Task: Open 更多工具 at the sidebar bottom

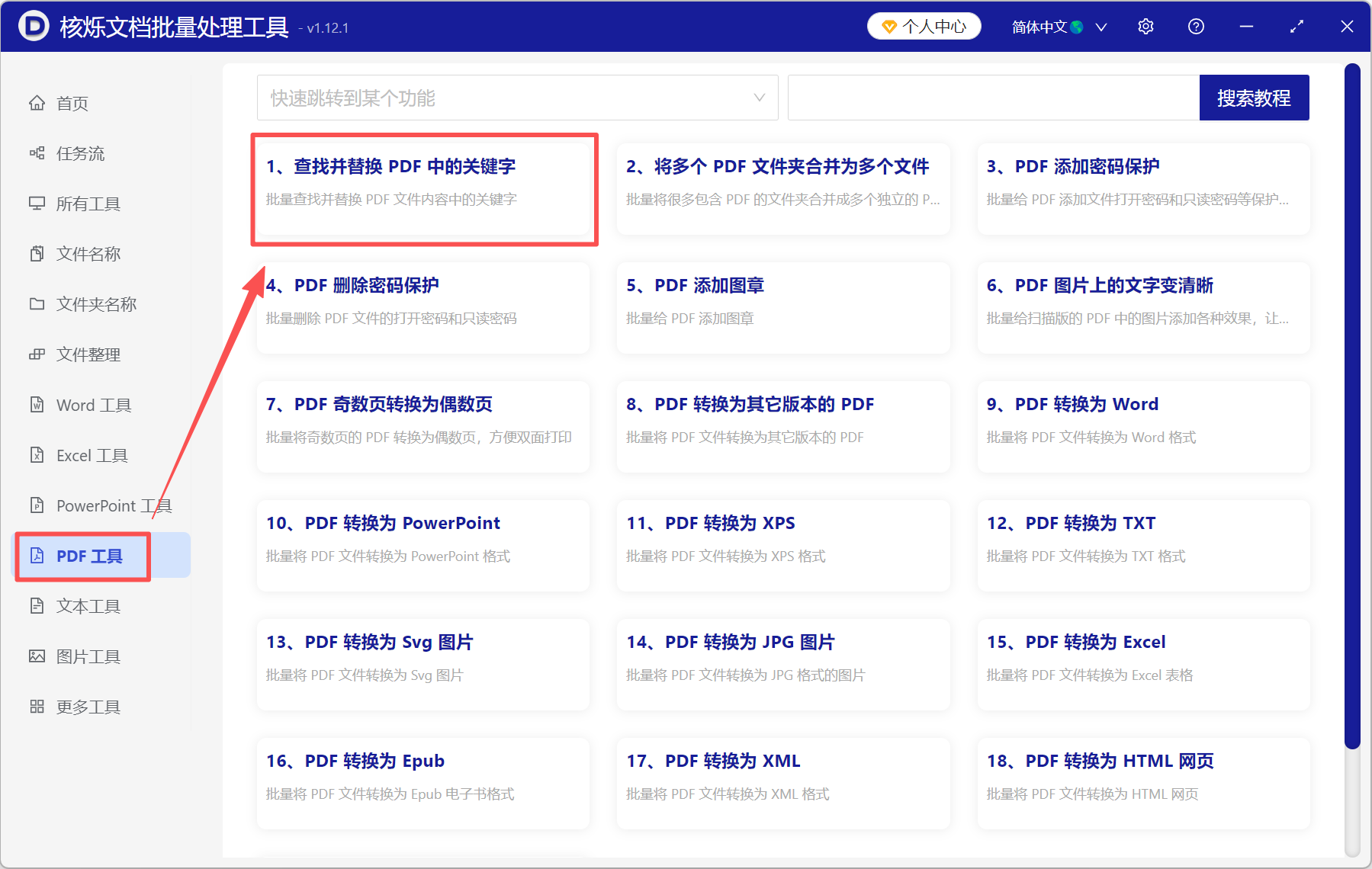Action: [87, 706]
